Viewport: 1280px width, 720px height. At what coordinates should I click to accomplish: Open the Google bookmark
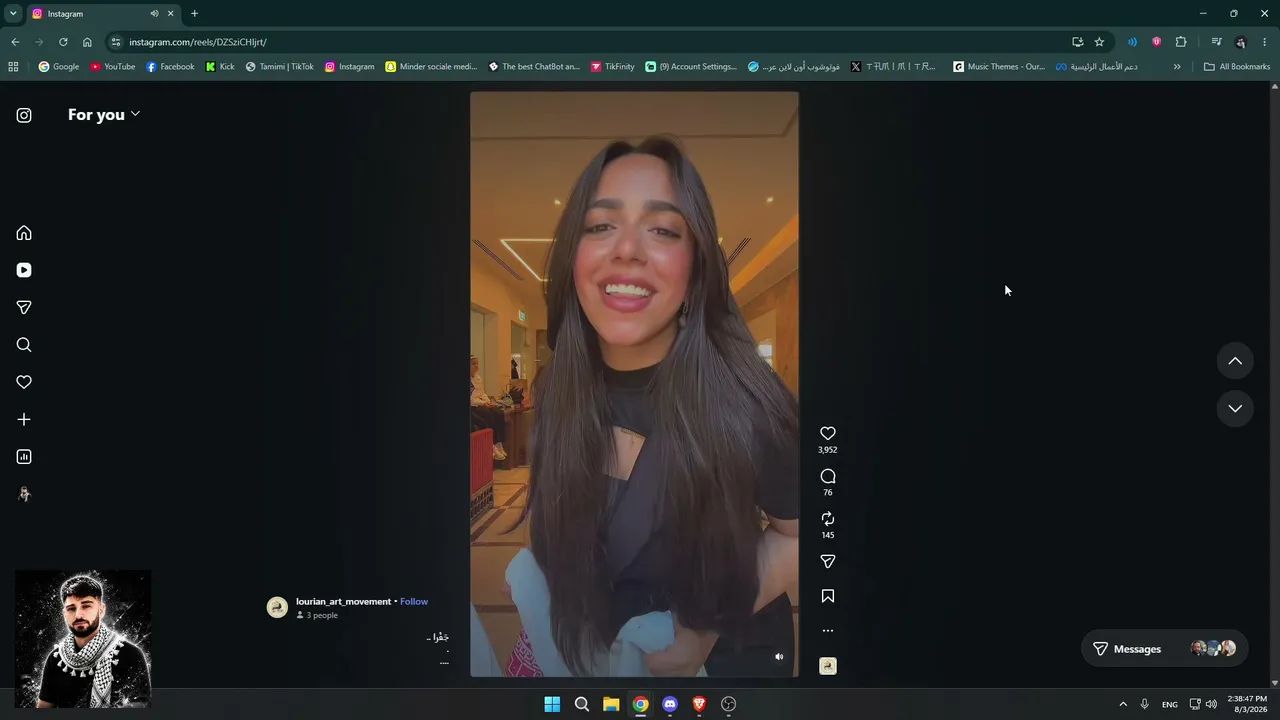59,67
